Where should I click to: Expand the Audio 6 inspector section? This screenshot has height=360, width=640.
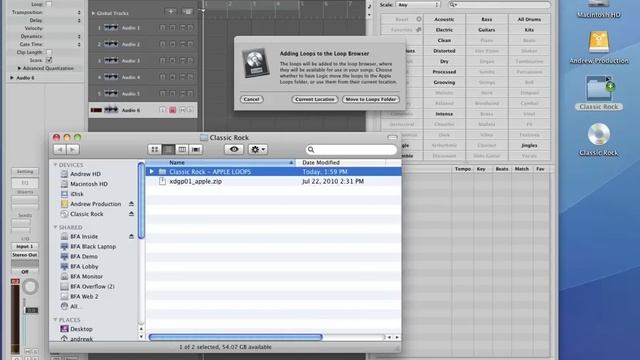pos(12,78)
